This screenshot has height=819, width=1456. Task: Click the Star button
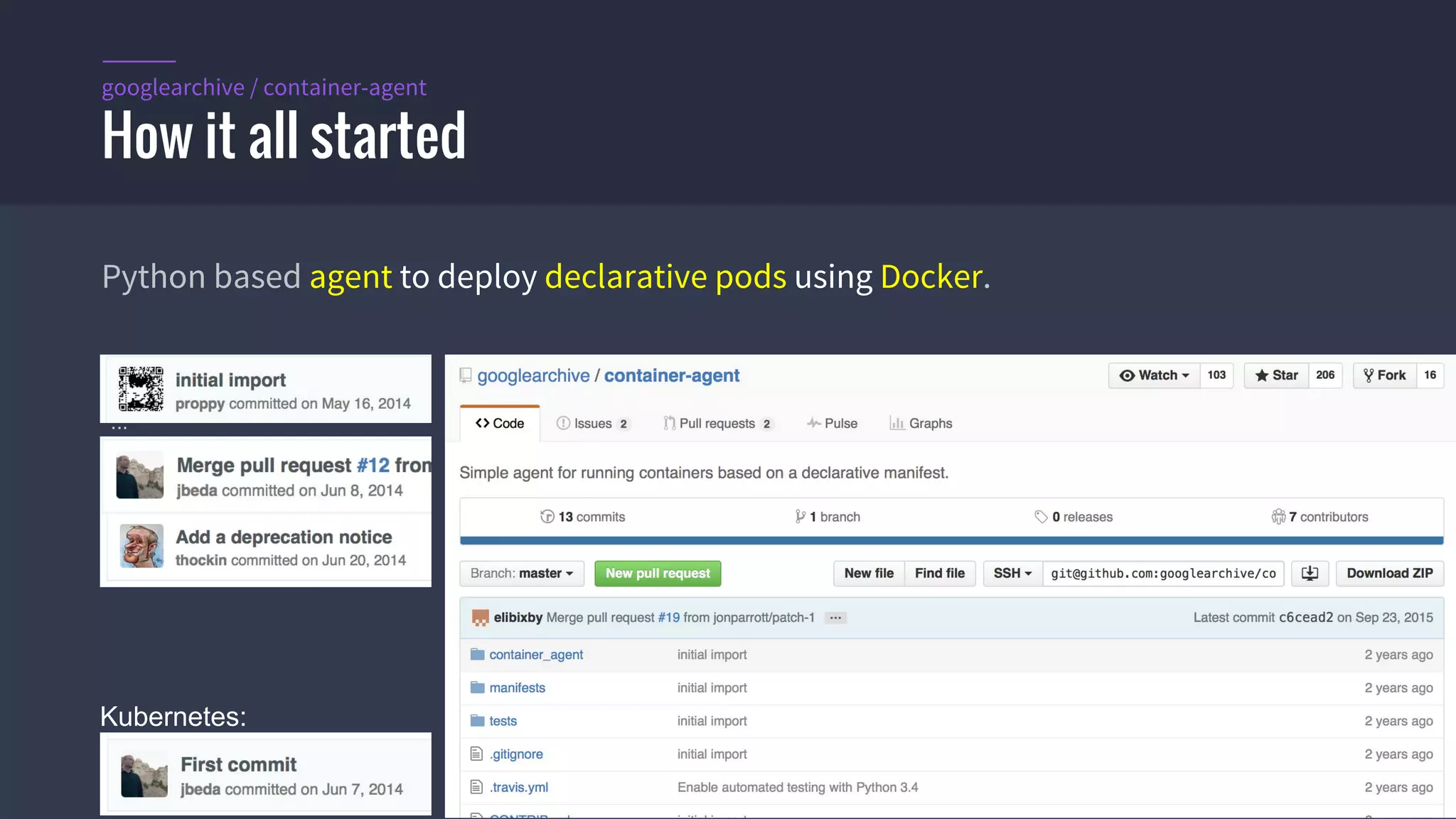[1277, 375]
